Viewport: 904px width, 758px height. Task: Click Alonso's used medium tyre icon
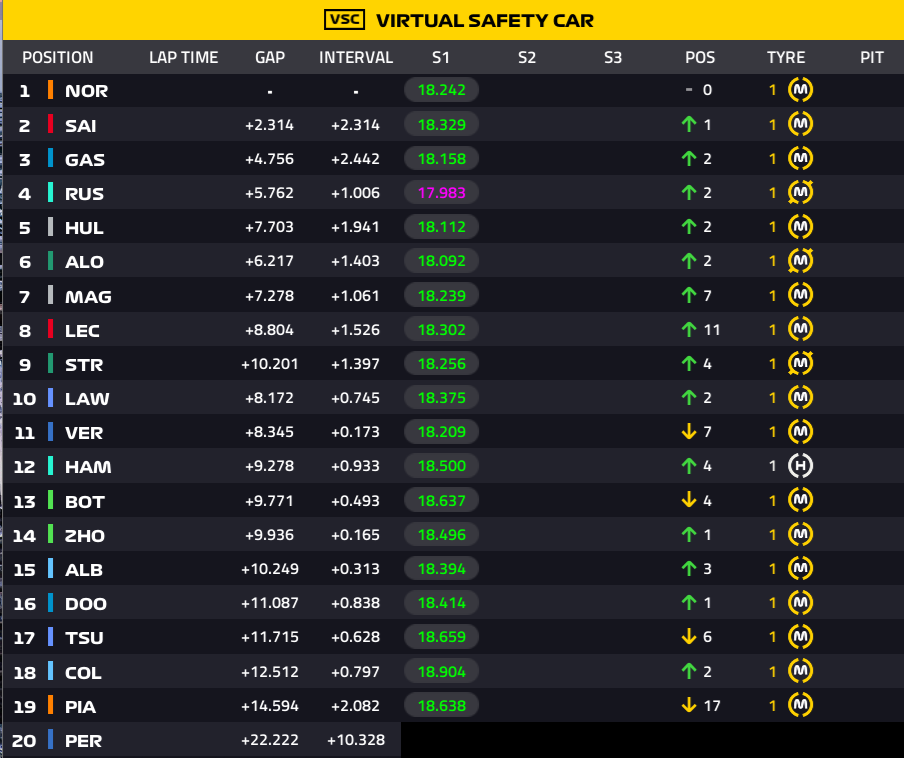coord(800,261)
